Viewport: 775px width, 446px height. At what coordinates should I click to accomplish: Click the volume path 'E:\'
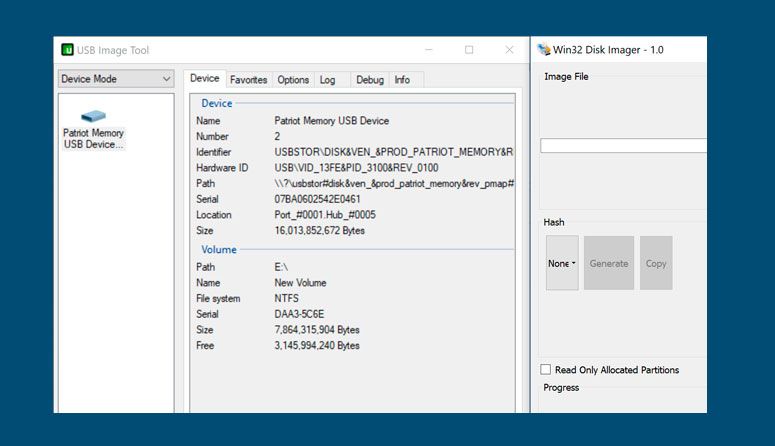(x=281, y=267)
